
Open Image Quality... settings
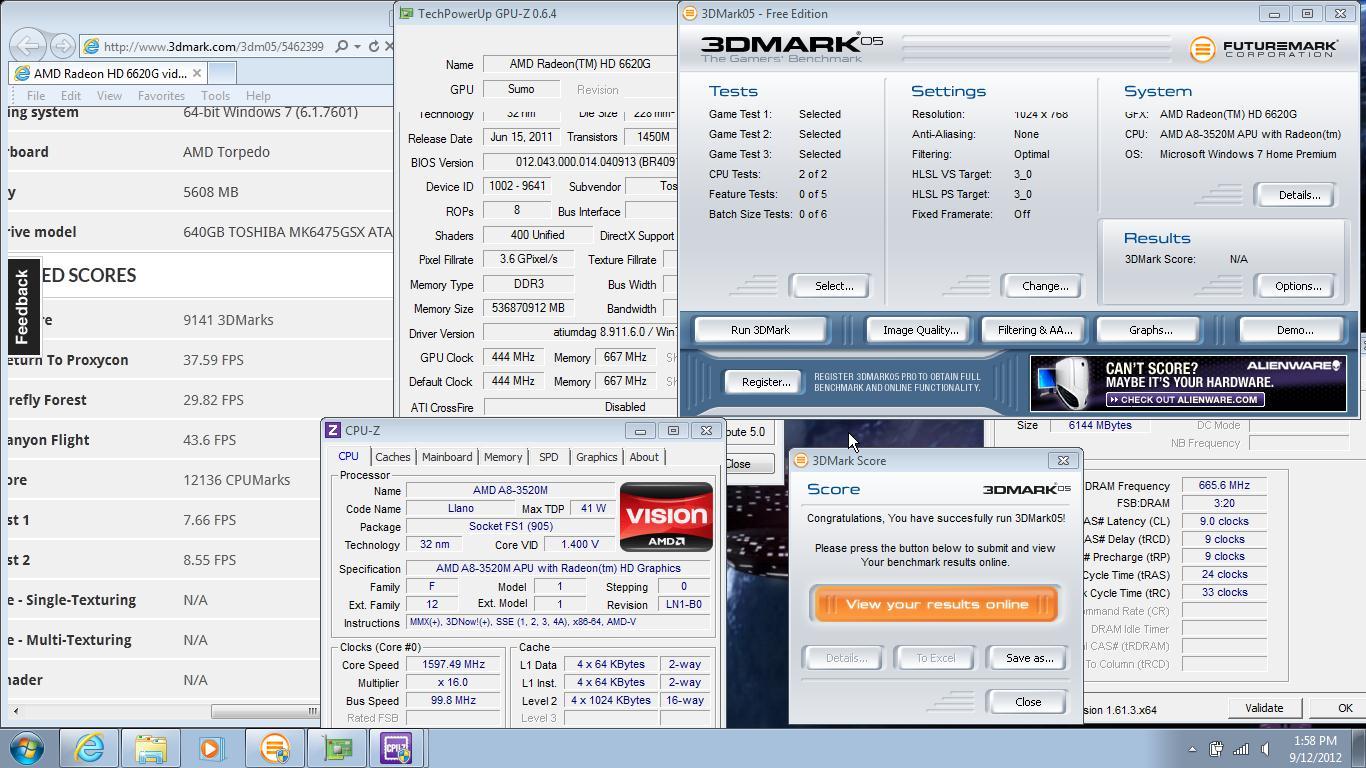click(920, 330)
